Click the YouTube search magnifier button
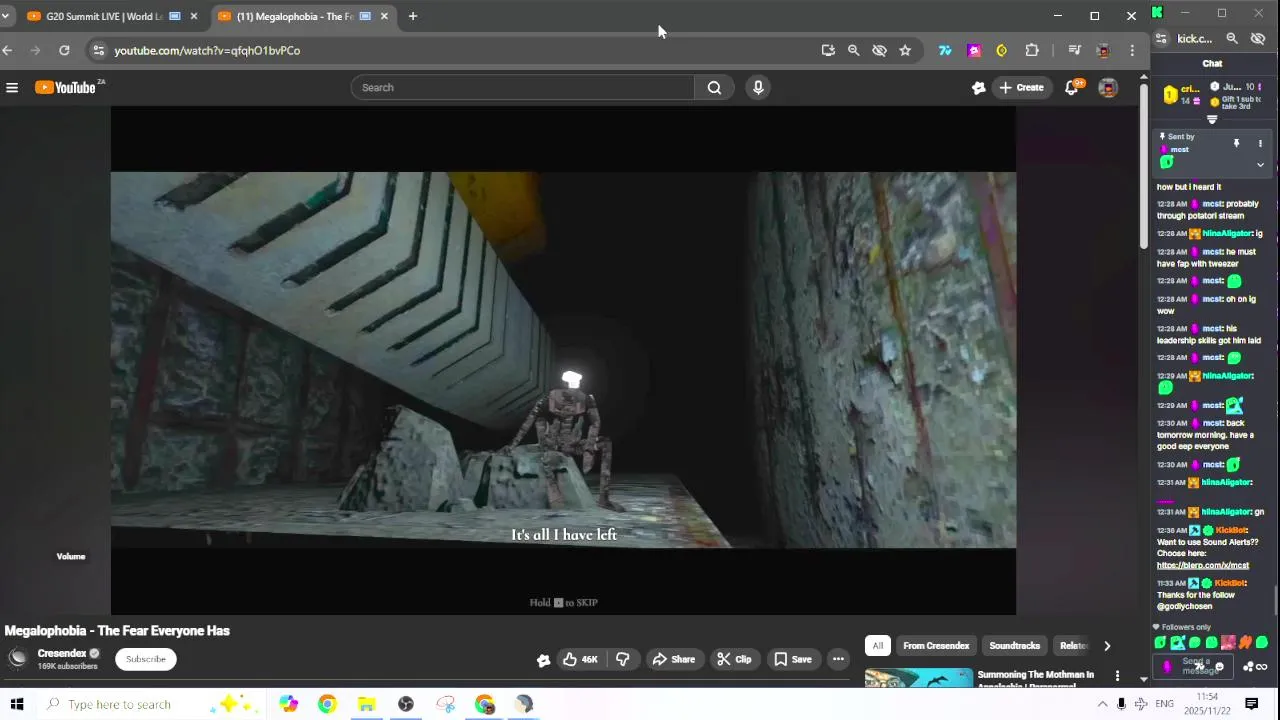Screen dimensions: 1280x720 pyautogui.click(x=714, y=88)
